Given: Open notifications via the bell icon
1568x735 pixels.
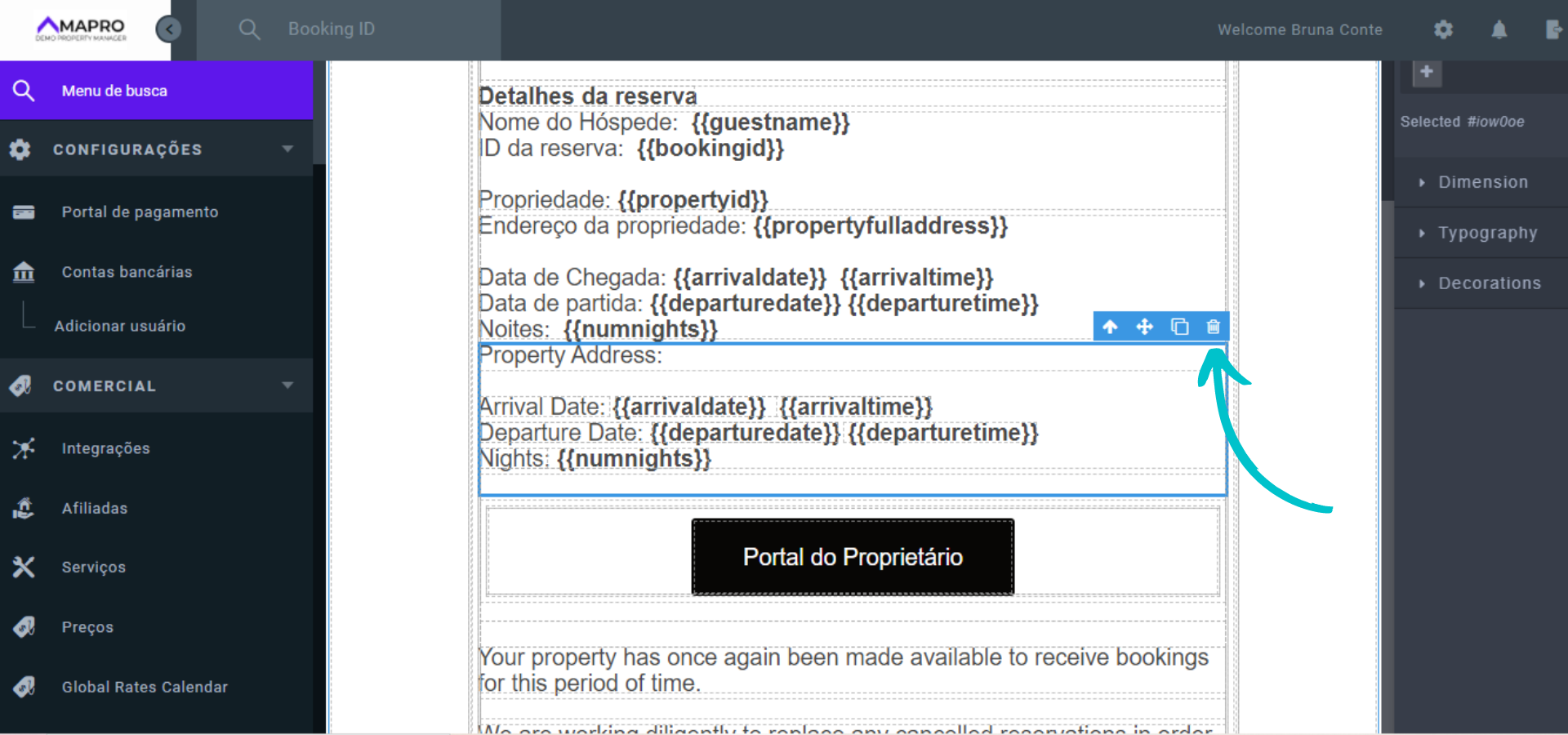Looking at the screenshot, I should point(1500,29).
